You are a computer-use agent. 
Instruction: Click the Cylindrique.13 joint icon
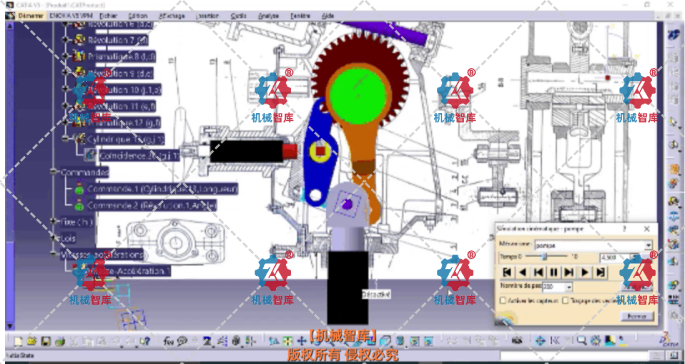[79, 139]
